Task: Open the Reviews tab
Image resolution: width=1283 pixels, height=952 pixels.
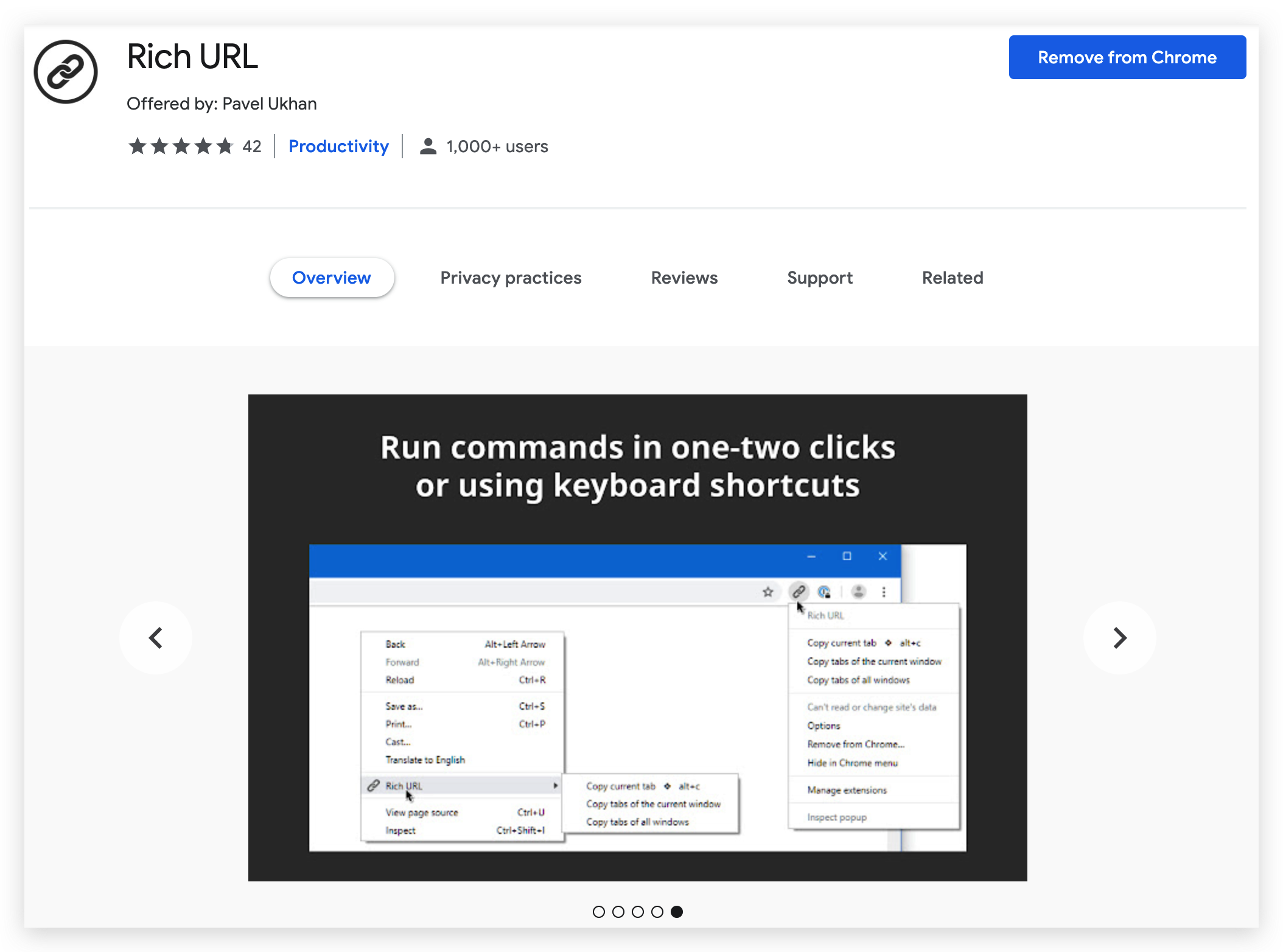Action: pyautogui.click(x=684, y=278)
